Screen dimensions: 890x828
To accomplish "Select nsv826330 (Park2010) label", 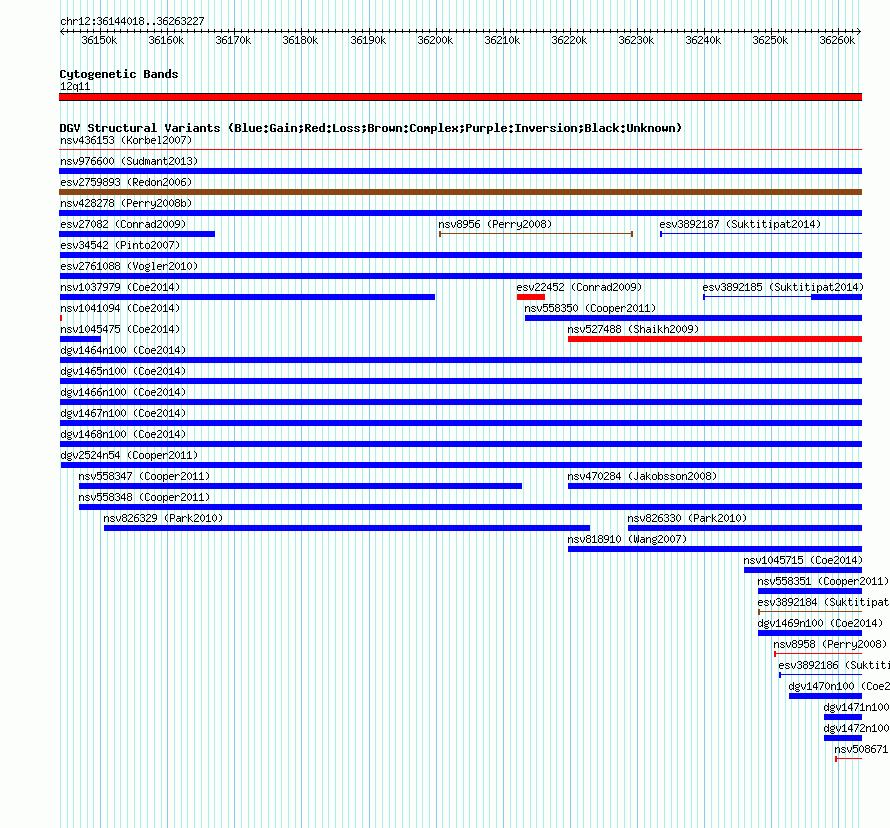I will click(x=687, y=518).
